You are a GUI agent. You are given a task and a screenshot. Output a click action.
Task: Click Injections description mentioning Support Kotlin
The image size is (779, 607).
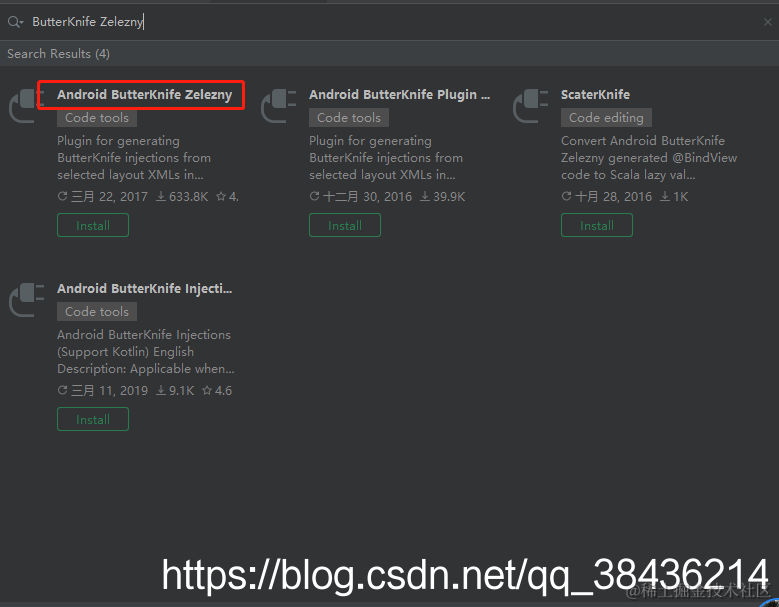point(146,352)
